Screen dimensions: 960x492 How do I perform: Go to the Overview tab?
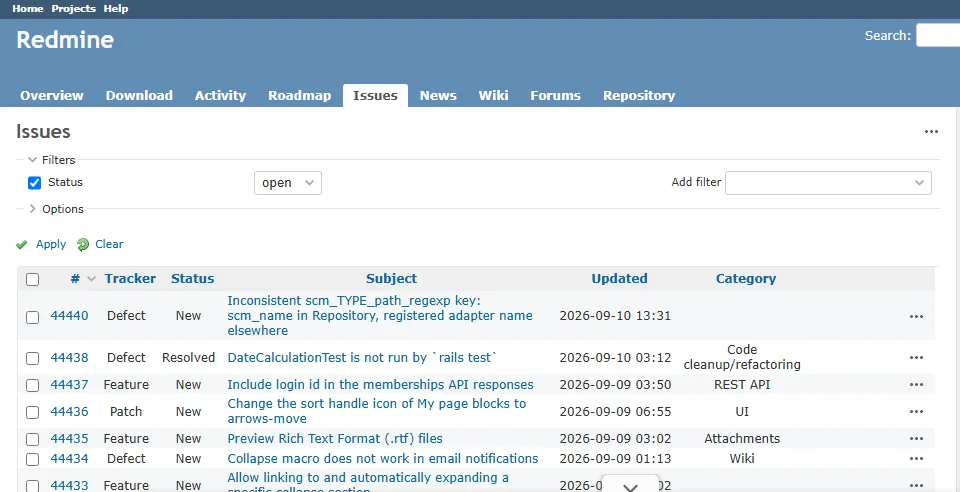point(52,95)
